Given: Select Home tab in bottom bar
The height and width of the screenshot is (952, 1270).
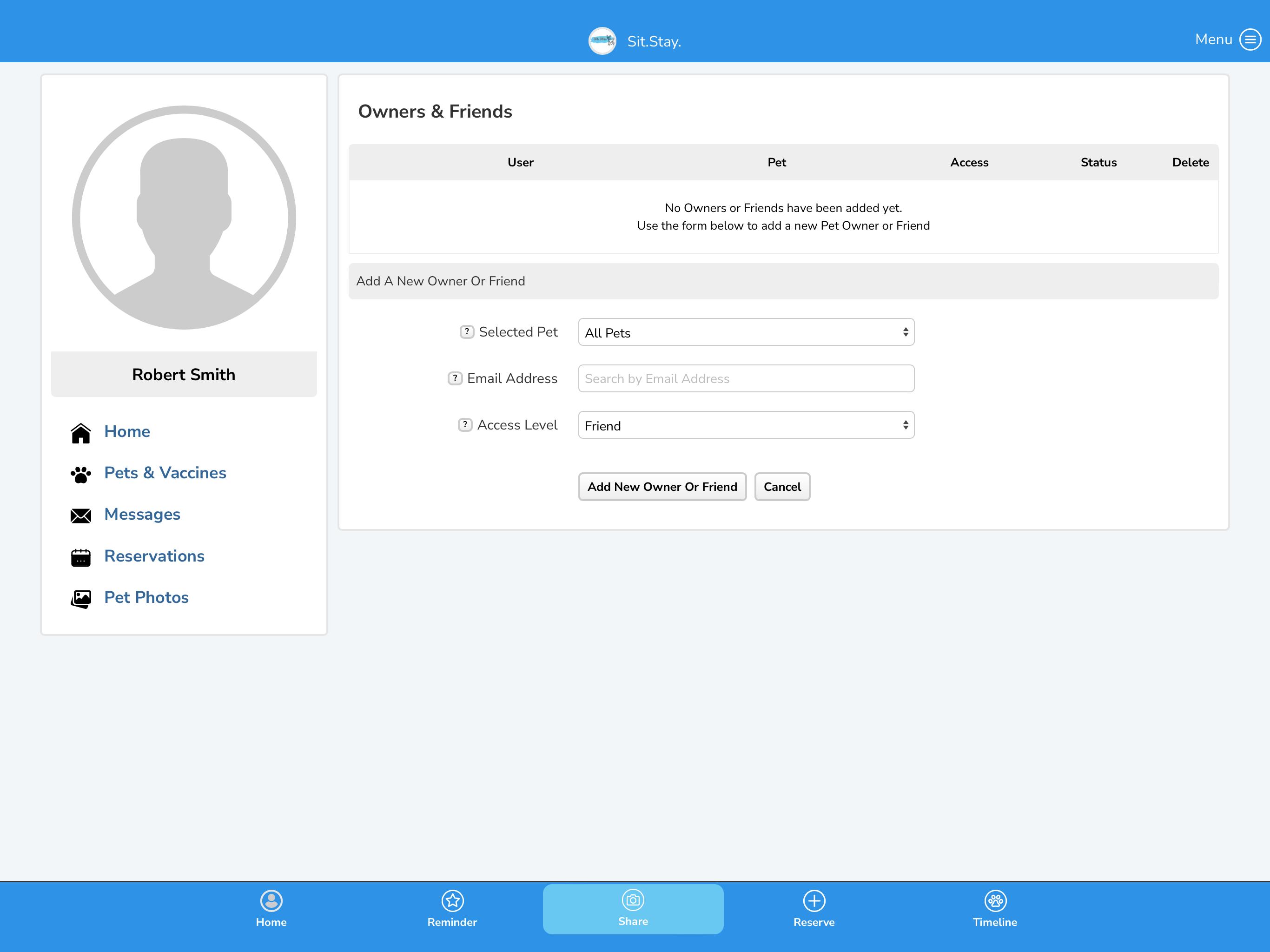Looking at the screenshot, I should pos(271,909).
